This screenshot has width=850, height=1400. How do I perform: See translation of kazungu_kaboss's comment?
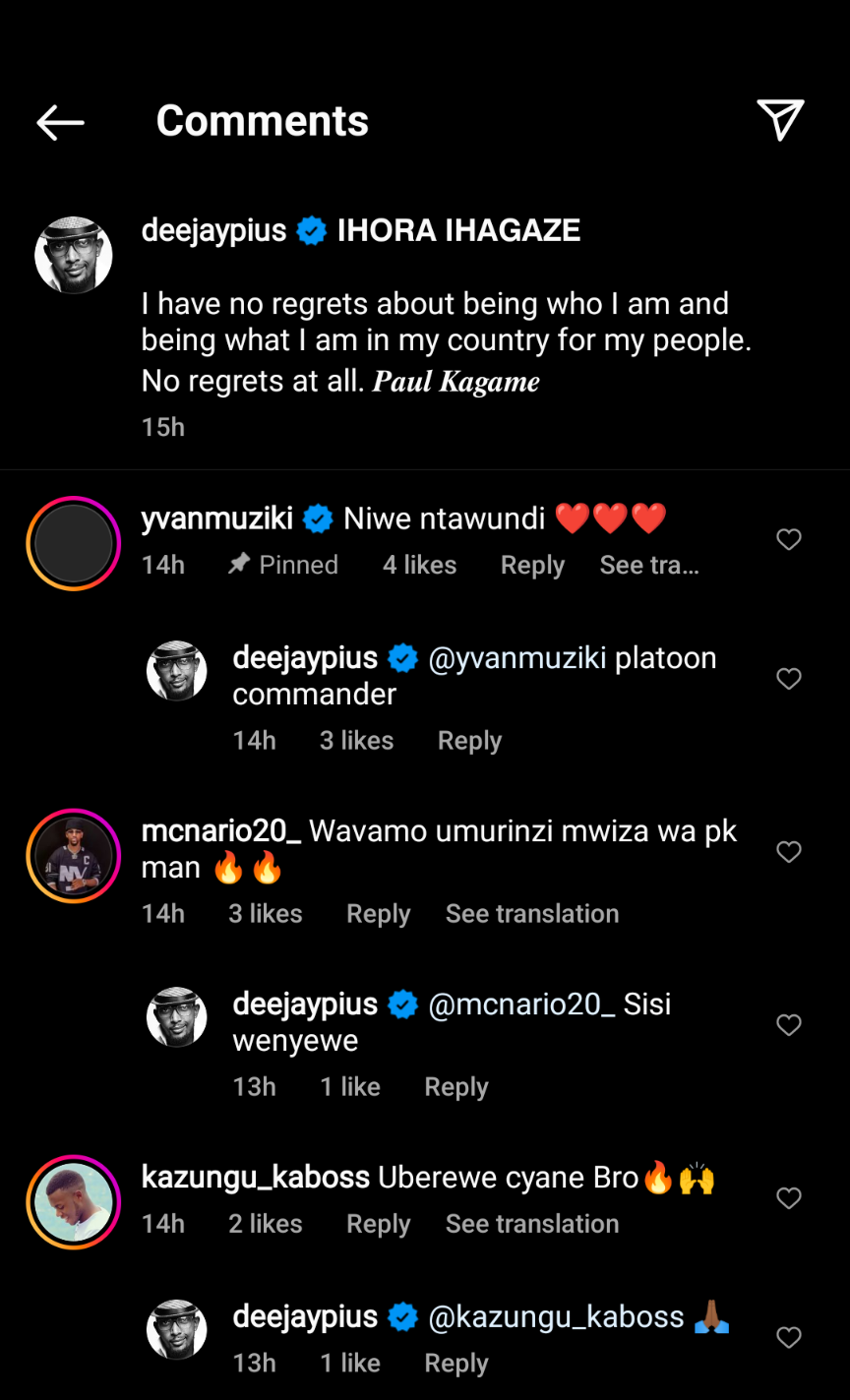point(532,1224)
